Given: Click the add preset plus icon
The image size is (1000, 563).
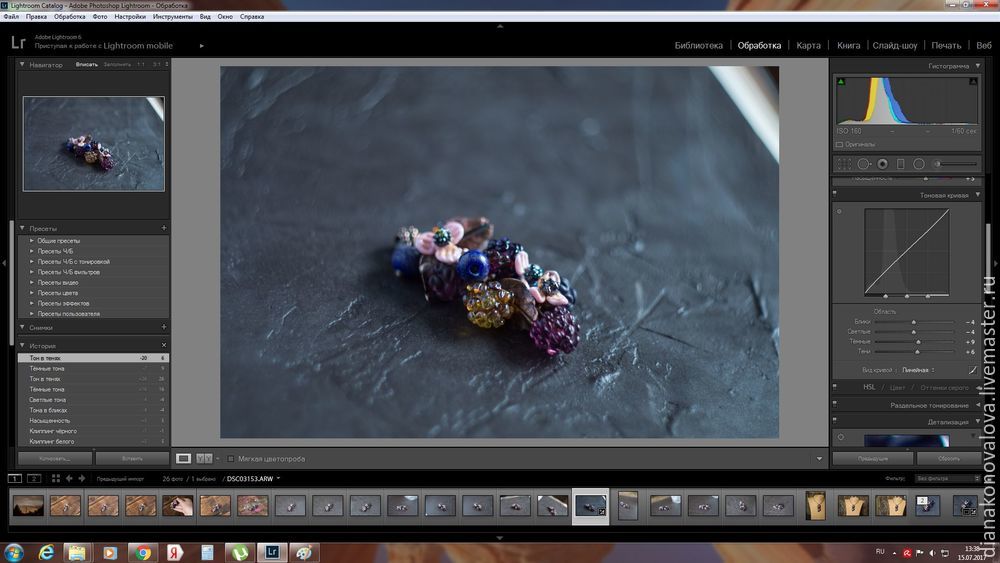Looking at the screenshot, I should (164, 228).
